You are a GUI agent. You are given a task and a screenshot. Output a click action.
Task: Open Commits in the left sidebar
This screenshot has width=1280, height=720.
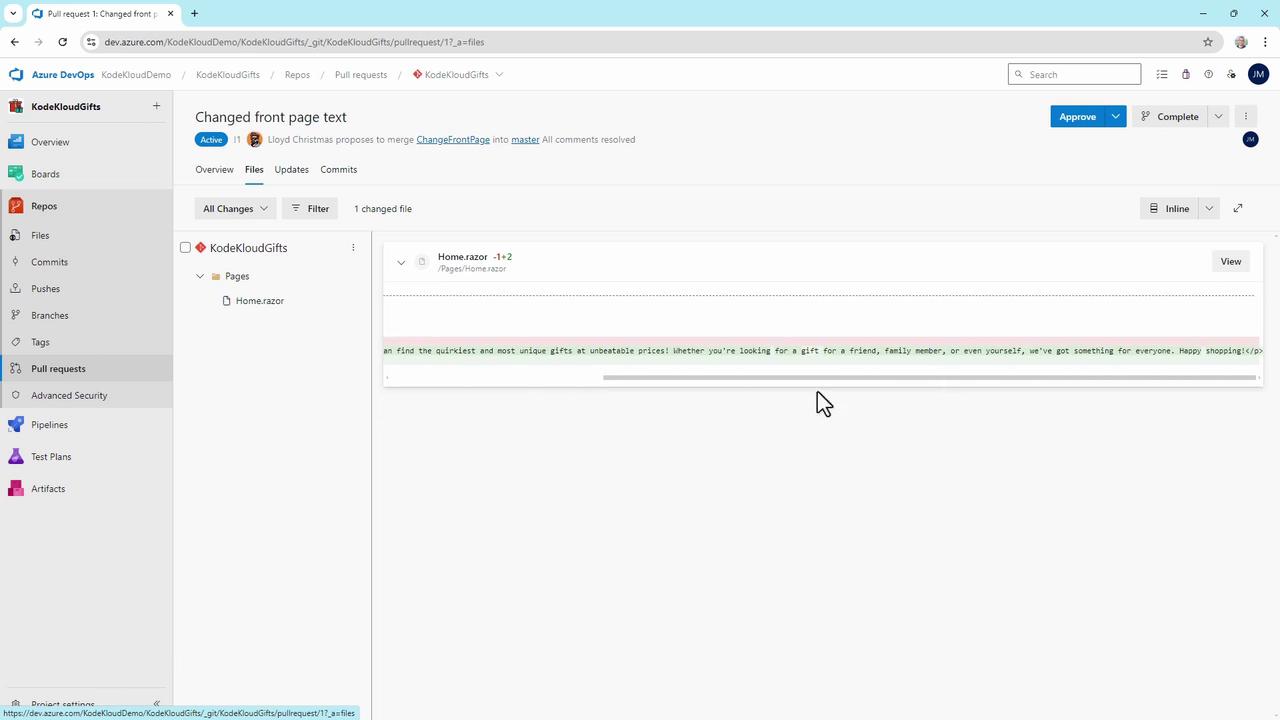click(x=49, y=262)
